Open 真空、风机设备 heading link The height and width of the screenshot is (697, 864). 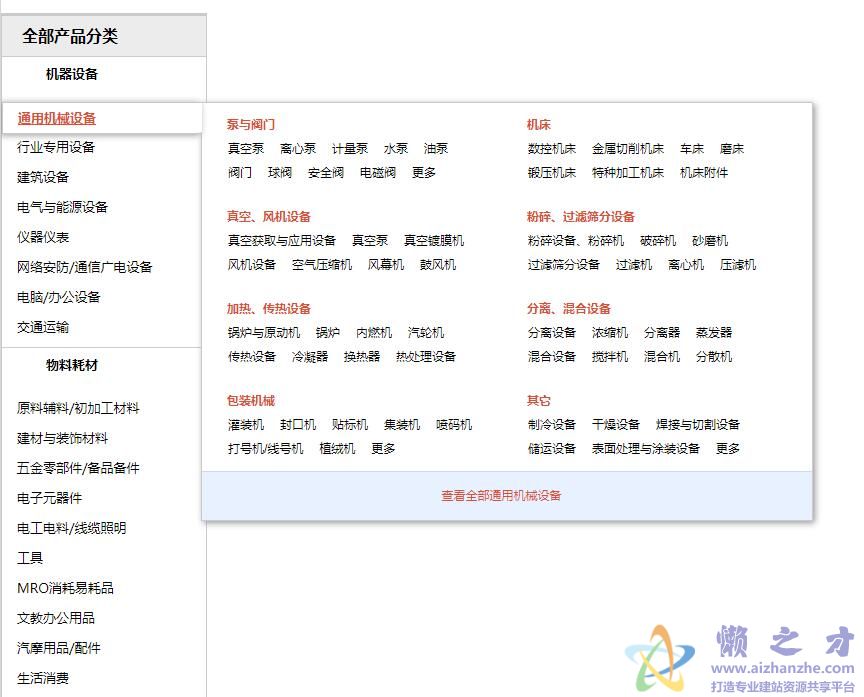pos(268,217)
